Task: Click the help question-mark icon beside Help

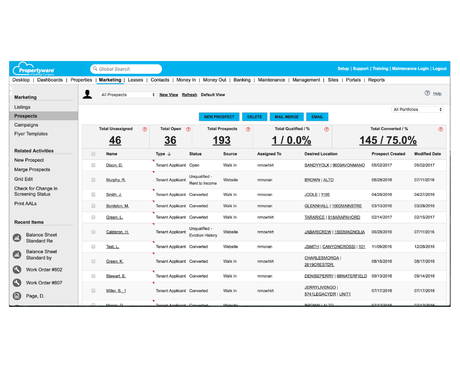Action: (427, 93)
